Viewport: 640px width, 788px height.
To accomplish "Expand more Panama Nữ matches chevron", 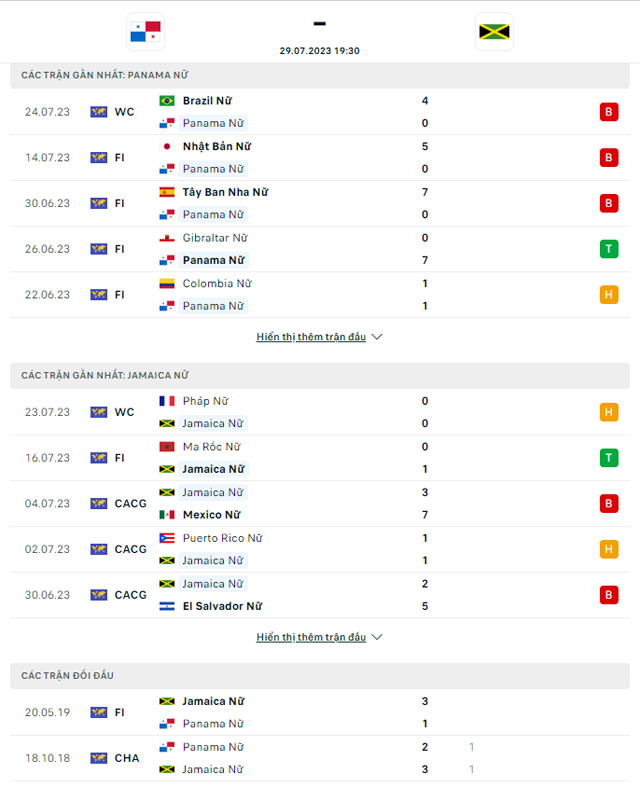I will 377,337.
